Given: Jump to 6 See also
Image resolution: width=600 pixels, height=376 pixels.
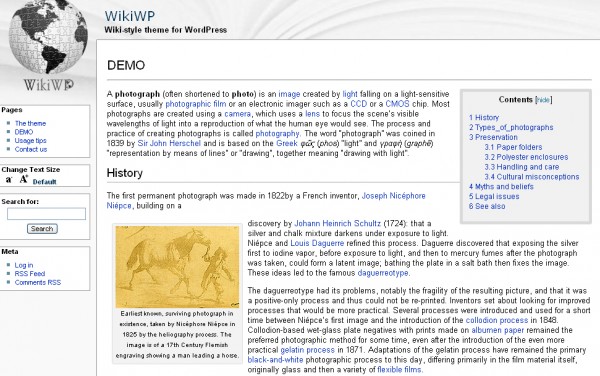Looking at the screenshot, I should 487,207.
